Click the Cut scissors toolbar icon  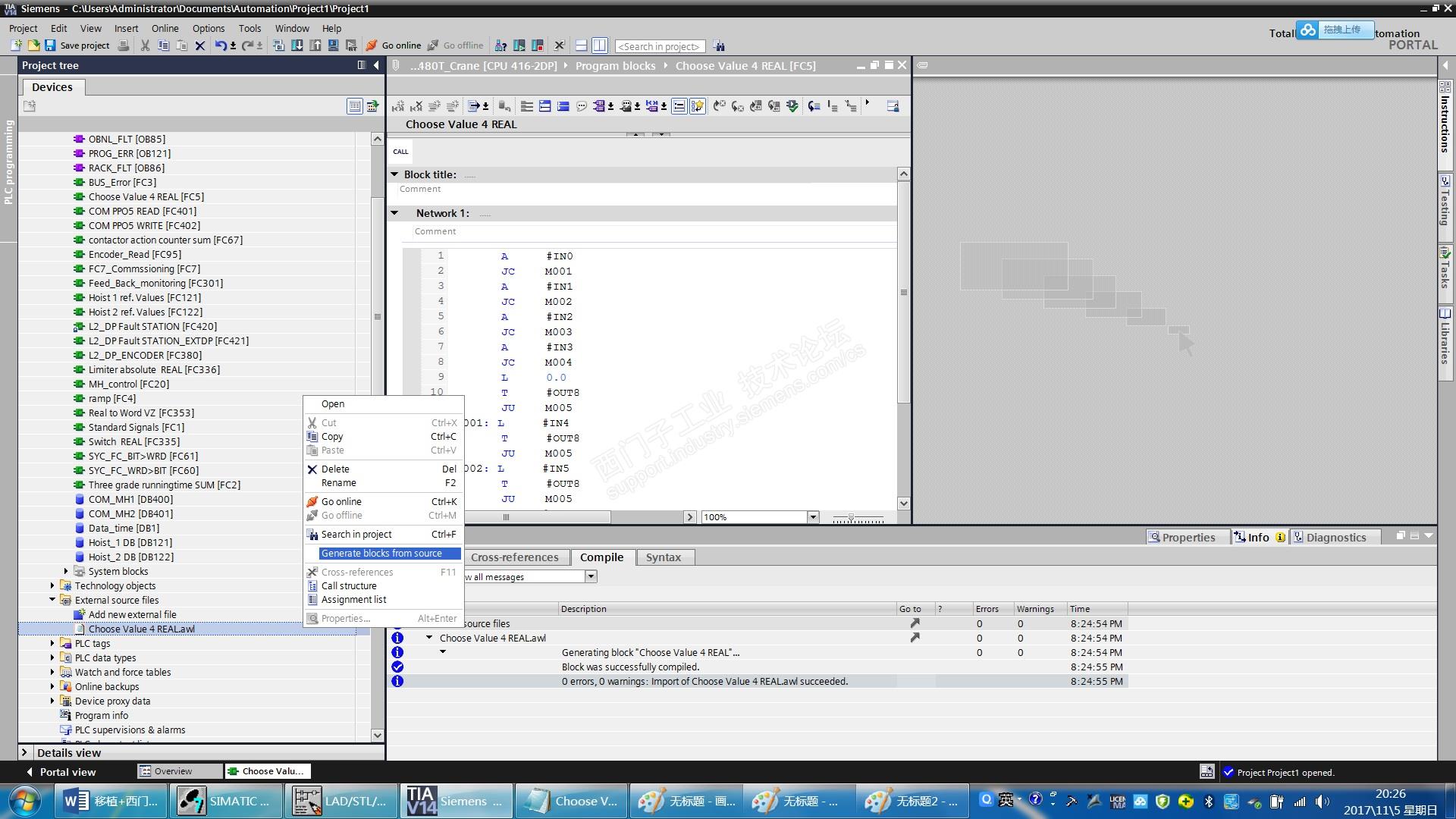[145, 45]
